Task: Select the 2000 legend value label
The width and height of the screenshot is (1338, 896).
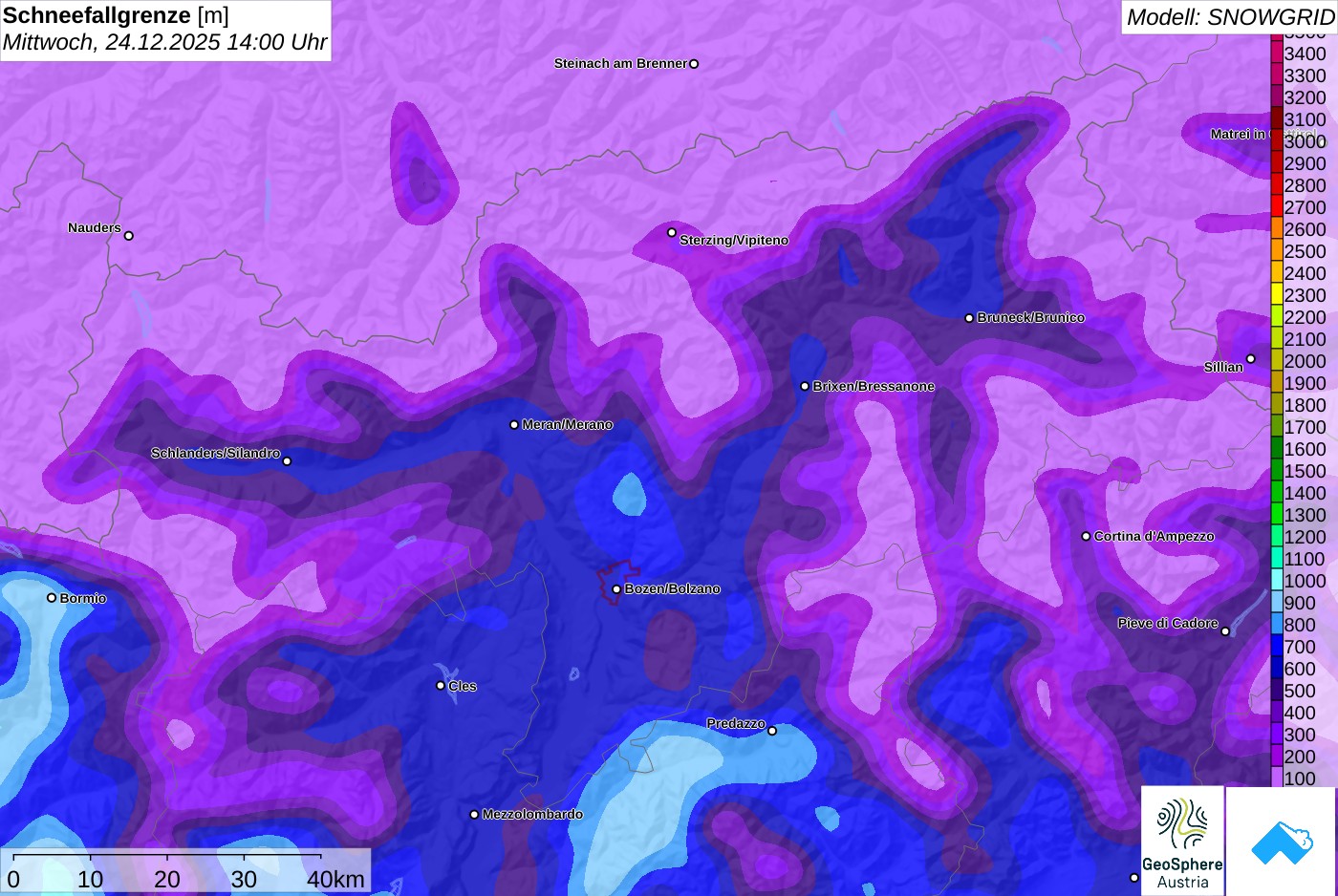Action: click(x=1306, y=361)
